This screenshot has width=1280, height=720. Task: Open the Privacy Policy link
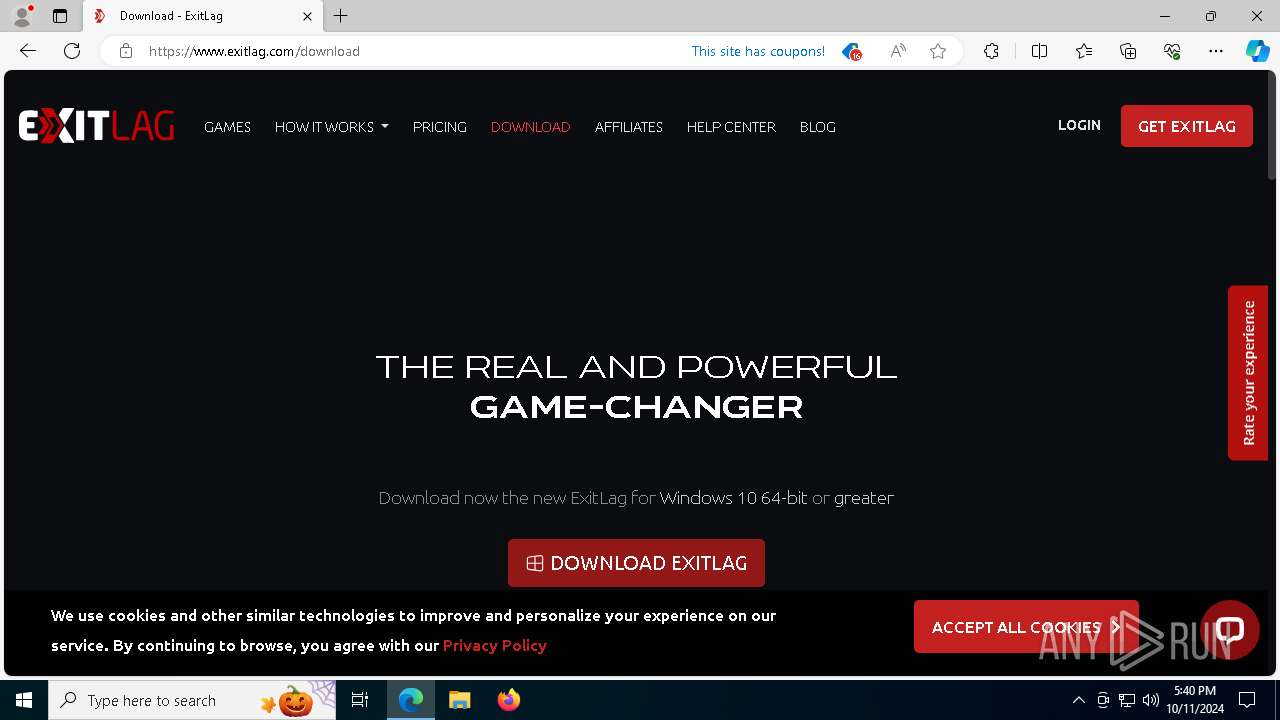point(495,645)
